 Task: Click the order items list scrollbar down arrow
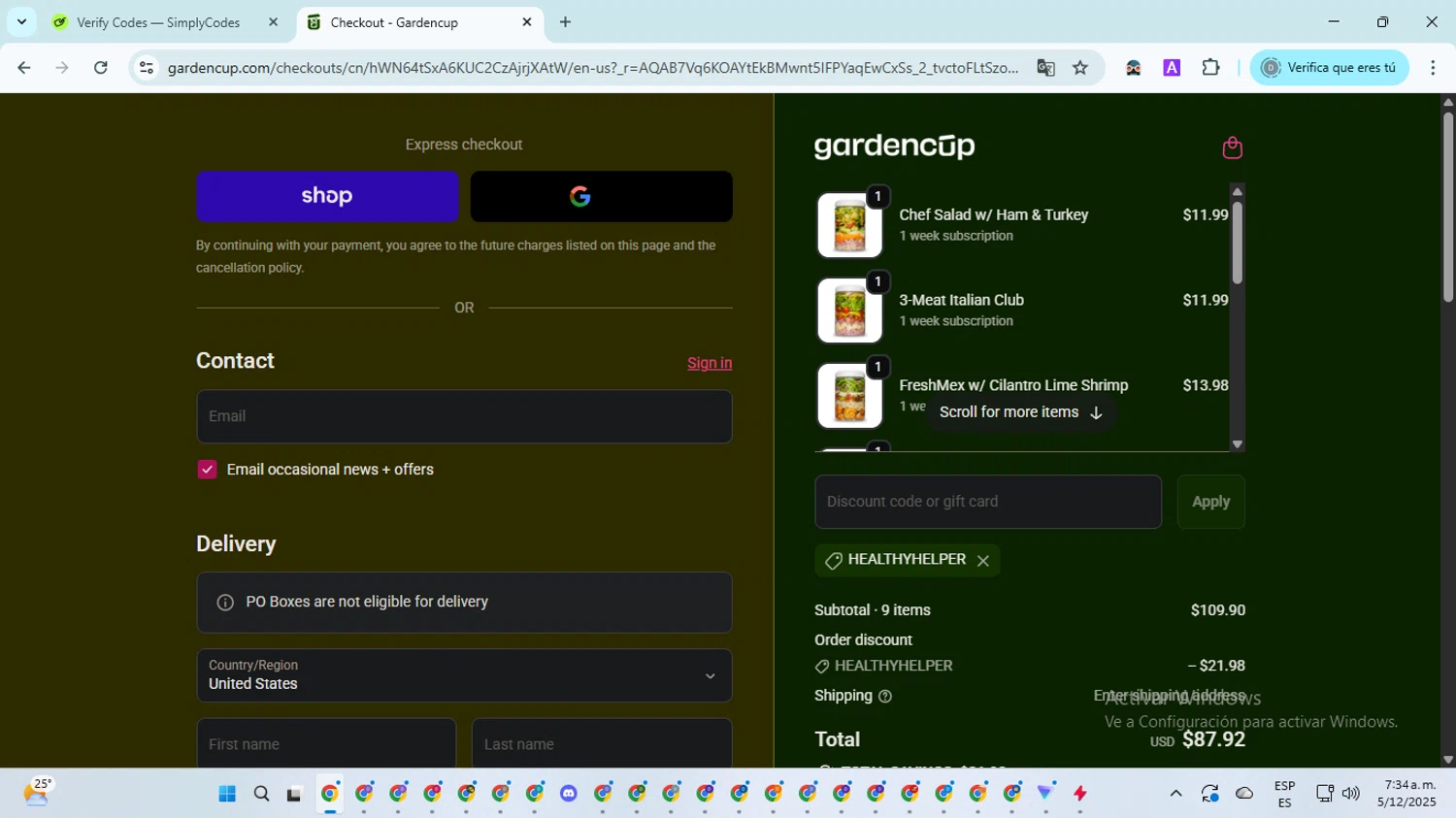pos(1237,444)
